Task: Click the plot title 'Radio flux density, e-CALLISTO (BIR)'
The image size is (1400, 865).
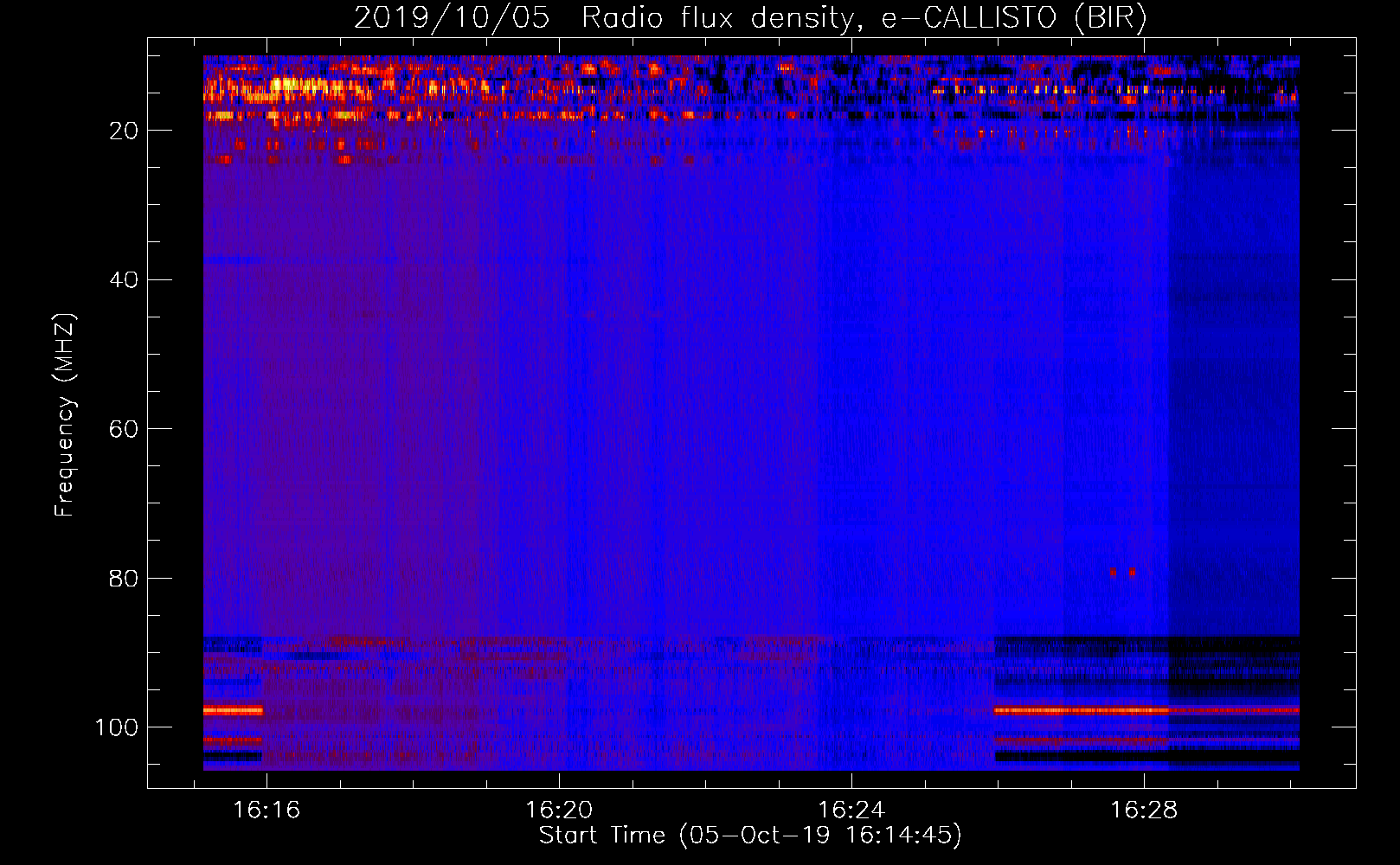Action: (864, 17)
